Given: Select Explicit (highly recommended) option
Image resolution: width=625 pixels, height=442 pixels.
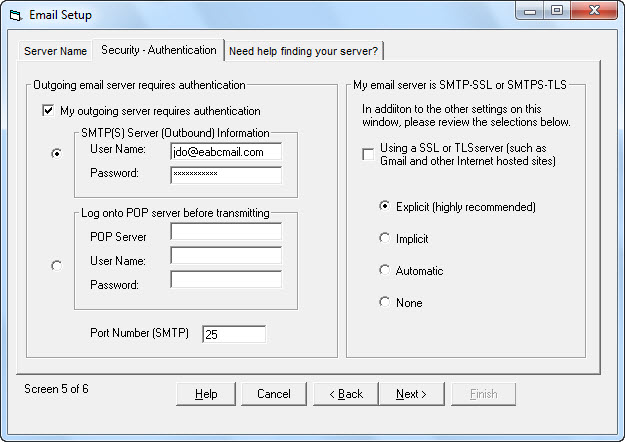Looking at the screenshot, I should click(x=384, y=206).
